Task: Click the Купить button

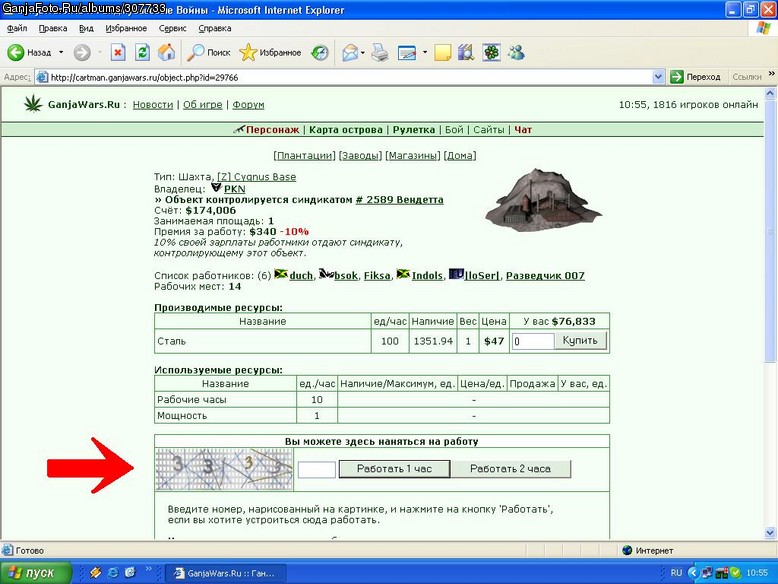Action: click(x=580, y=341)
